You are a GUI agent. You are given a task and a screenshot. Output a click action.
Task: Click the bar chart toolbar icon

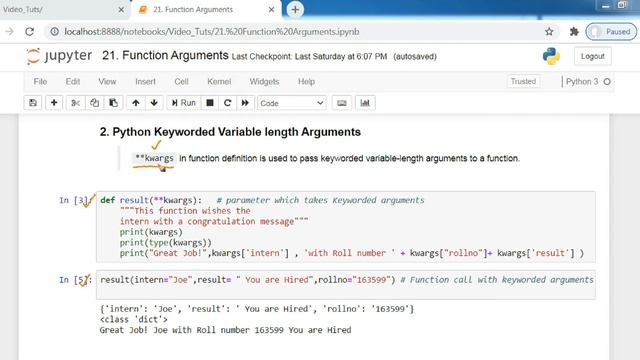(x=365, y=103)
